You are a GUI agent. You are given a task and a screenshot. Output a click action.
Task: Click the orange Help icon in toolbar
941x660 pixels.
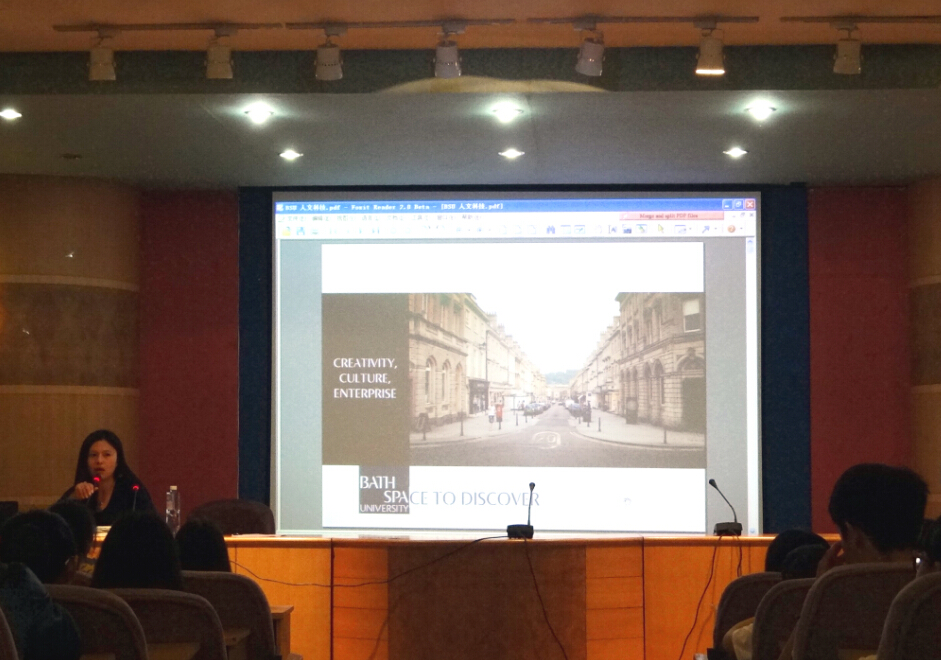(731, 229)
